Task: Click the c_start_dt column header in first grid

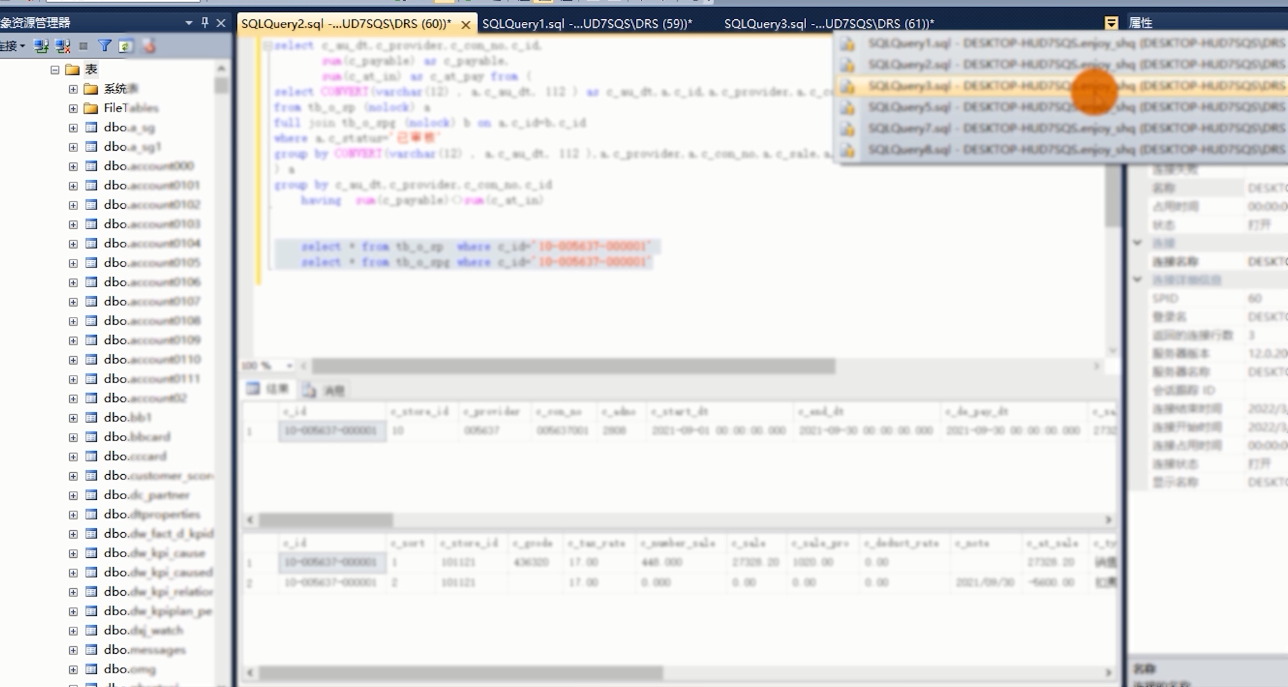Action: (x=719, y=411)
